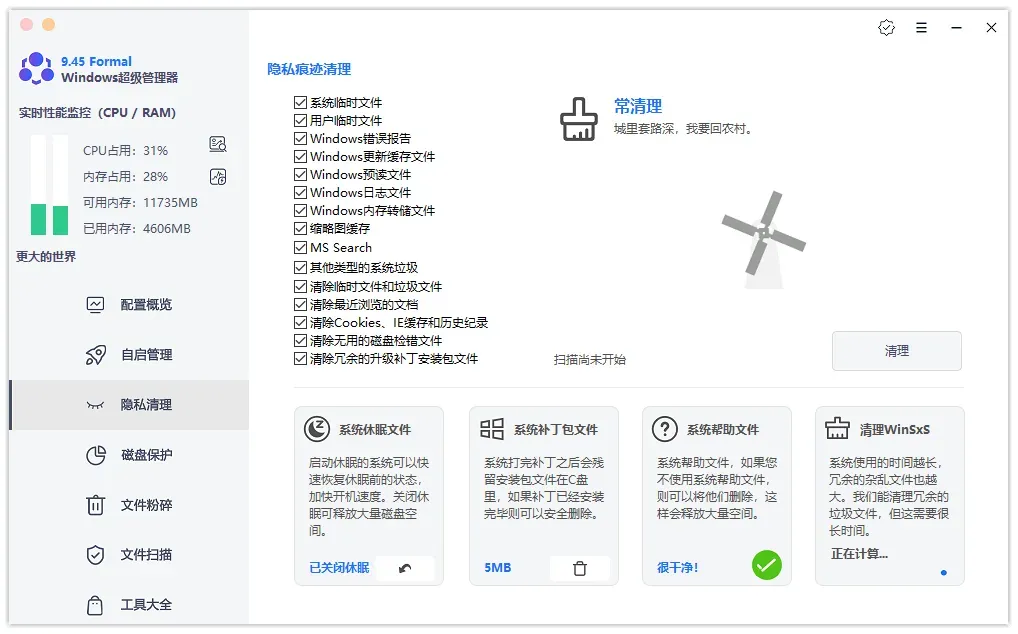This screenshot has width=1018, height=634.
Task: Click the broom icon next to 常清理
Action: [578, 119]
